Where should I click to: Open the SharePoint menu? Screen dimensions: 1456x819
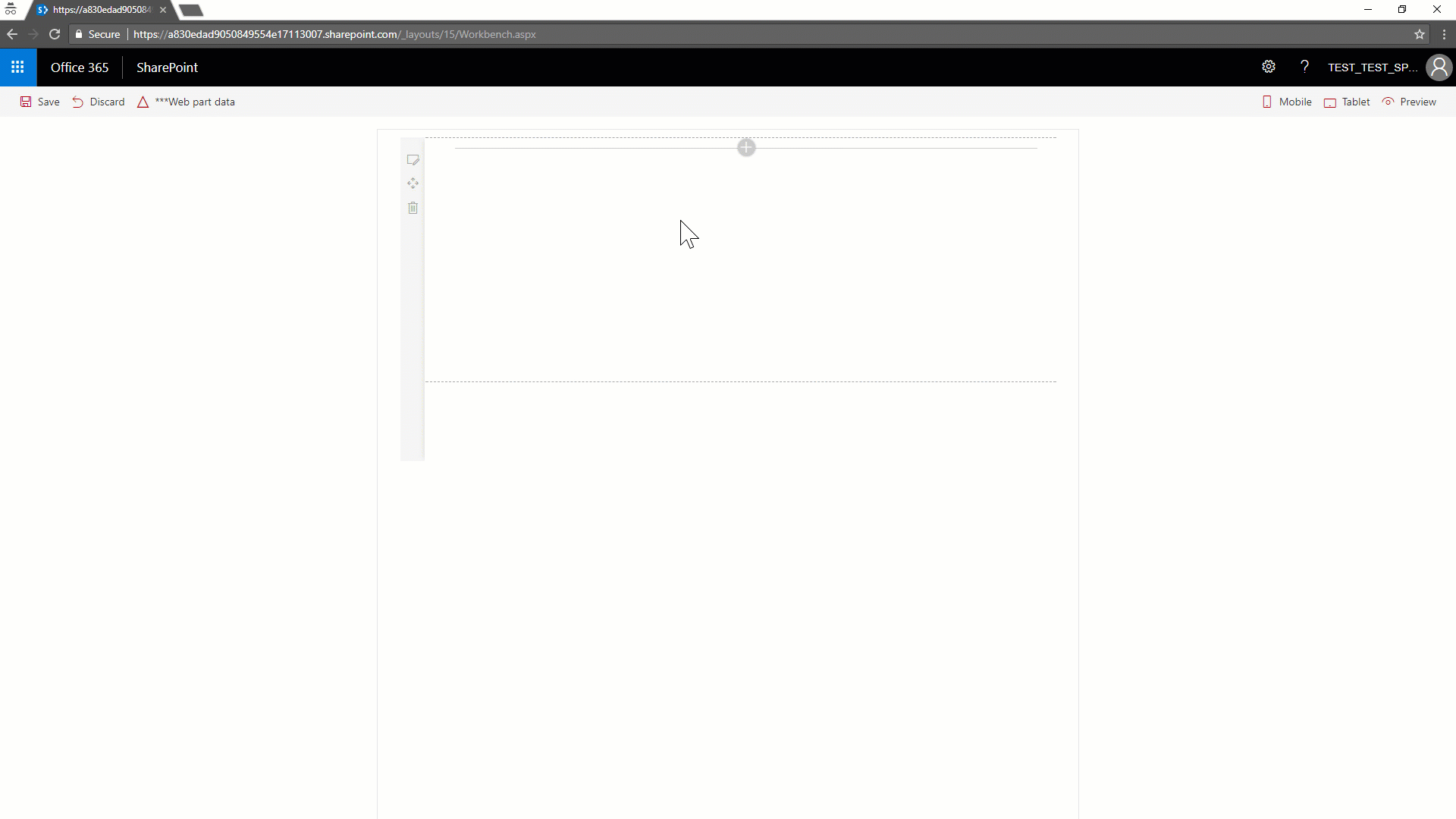167,67
